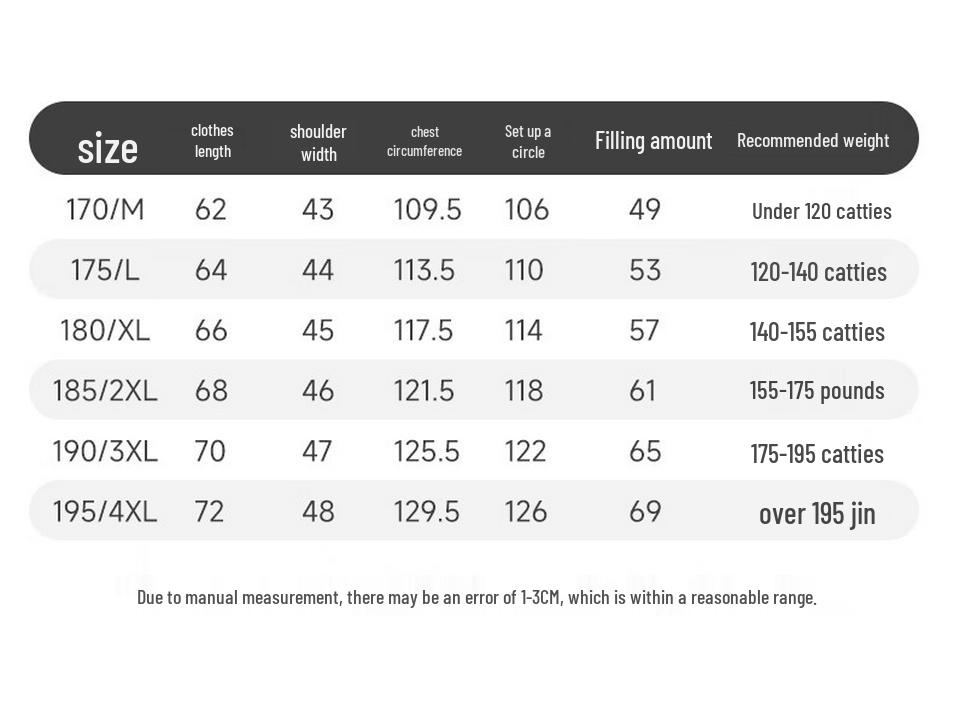
Task: Click the 'Under 120 catties' weight cell
Action: click(821, 211)
